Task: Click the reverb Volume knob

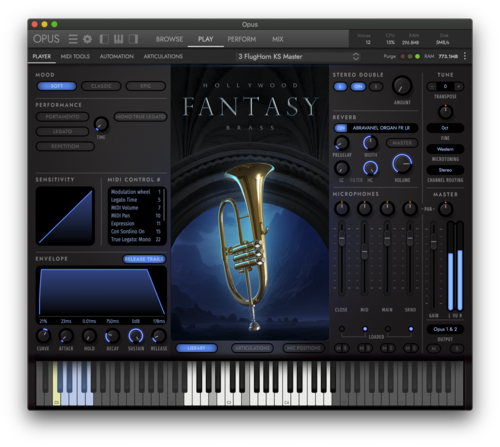Action: pyautogui.click(x=402, y=164)
